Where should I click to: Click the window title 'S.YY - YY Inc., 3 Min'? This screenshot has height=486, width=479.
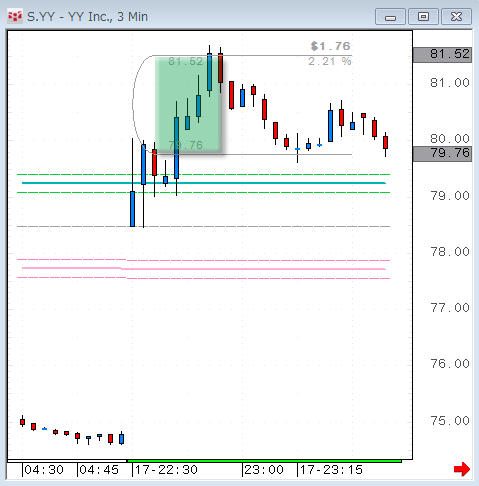point(87,17)
